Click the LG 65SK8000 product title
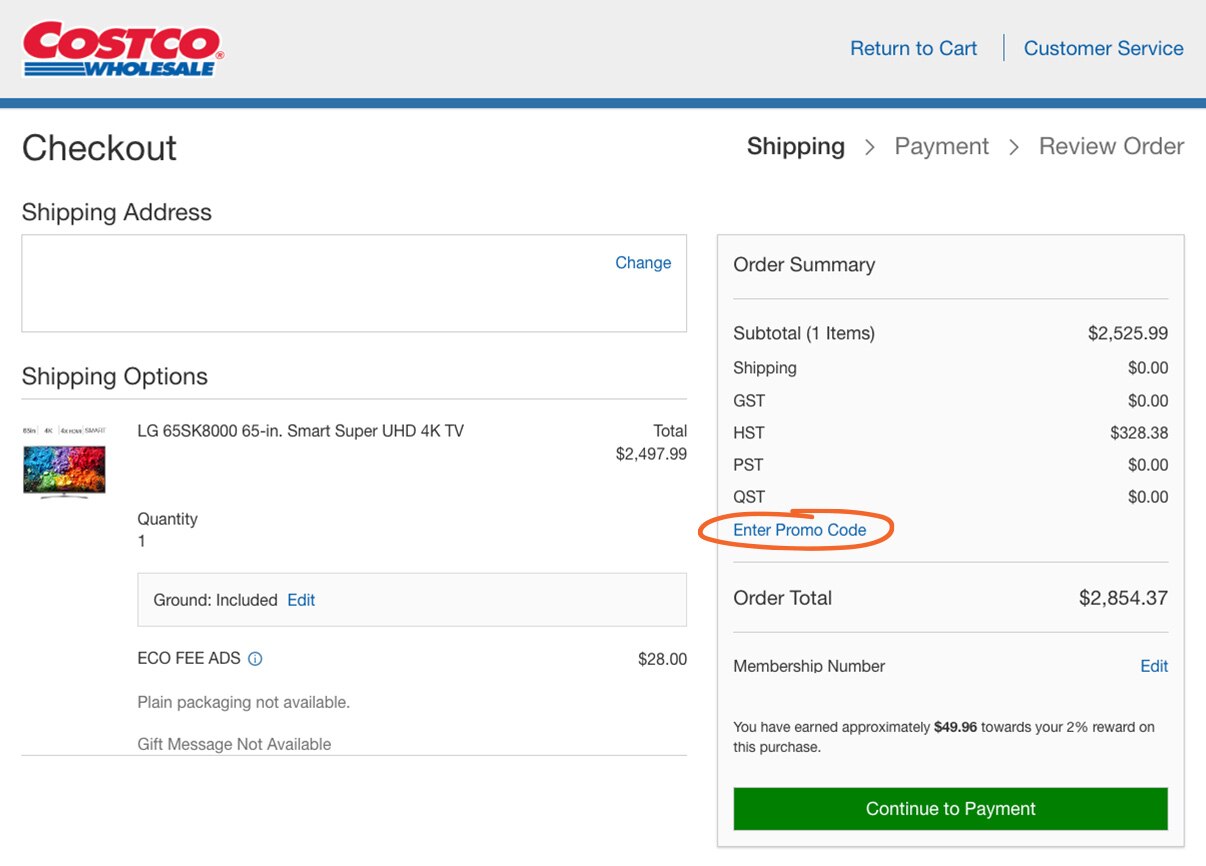Viewport: 1206px width, 866px height. tap(300, 431)
